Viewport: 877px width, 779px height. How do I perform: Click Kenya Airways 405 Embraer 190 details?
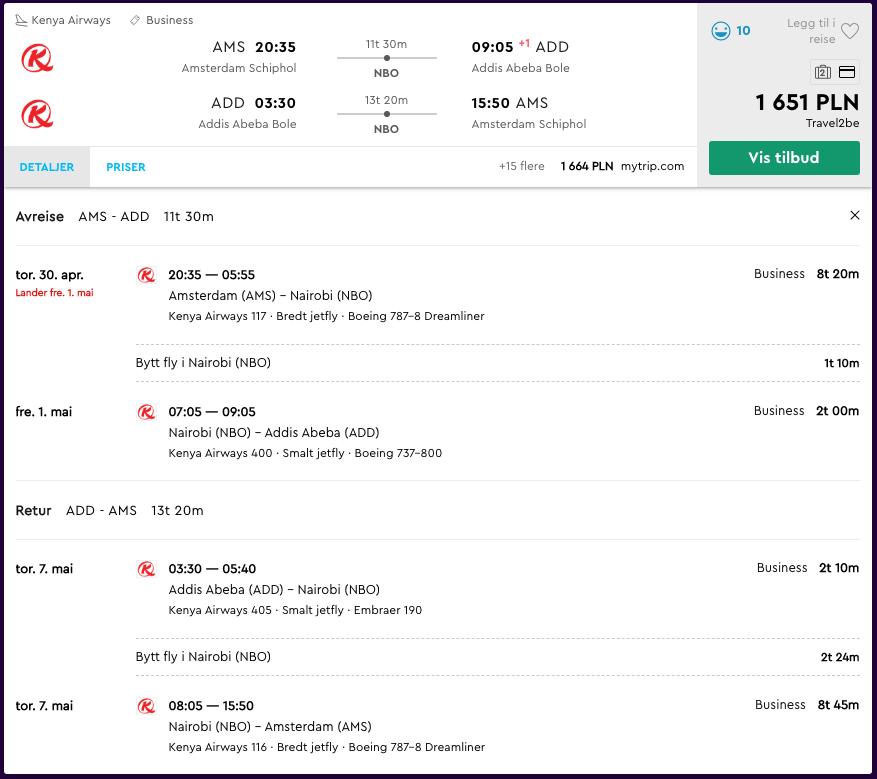coord(295,610)
